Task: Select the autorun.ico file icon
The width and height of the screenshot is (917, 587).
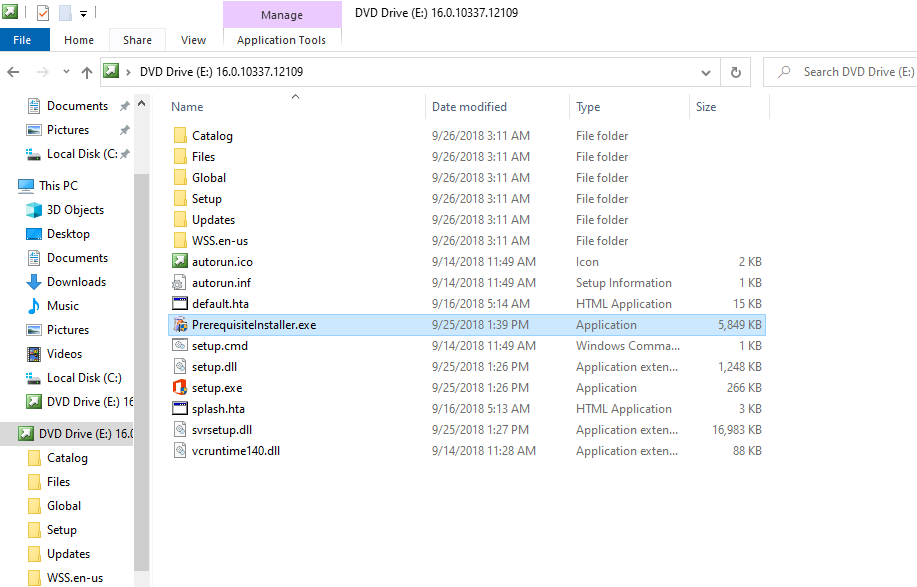Action: tap(180, 261)
